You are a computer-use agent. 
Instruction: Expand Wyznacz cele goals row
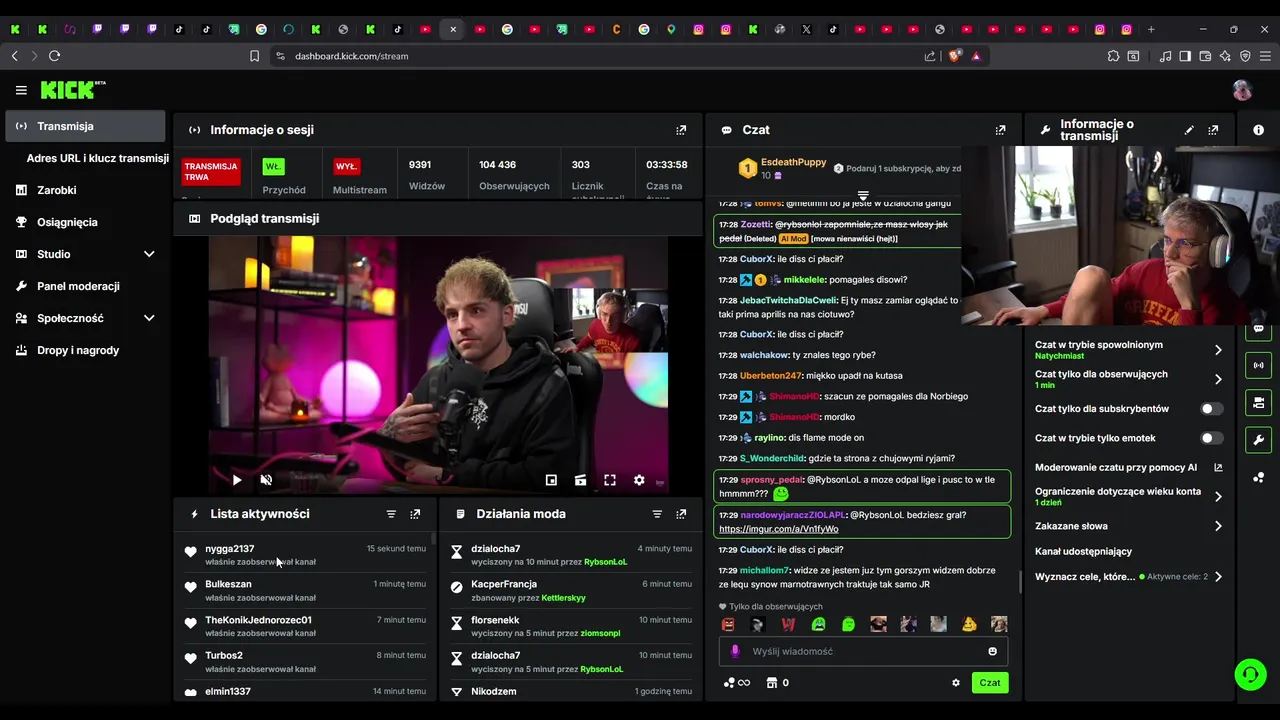(x=1218, y=577)
